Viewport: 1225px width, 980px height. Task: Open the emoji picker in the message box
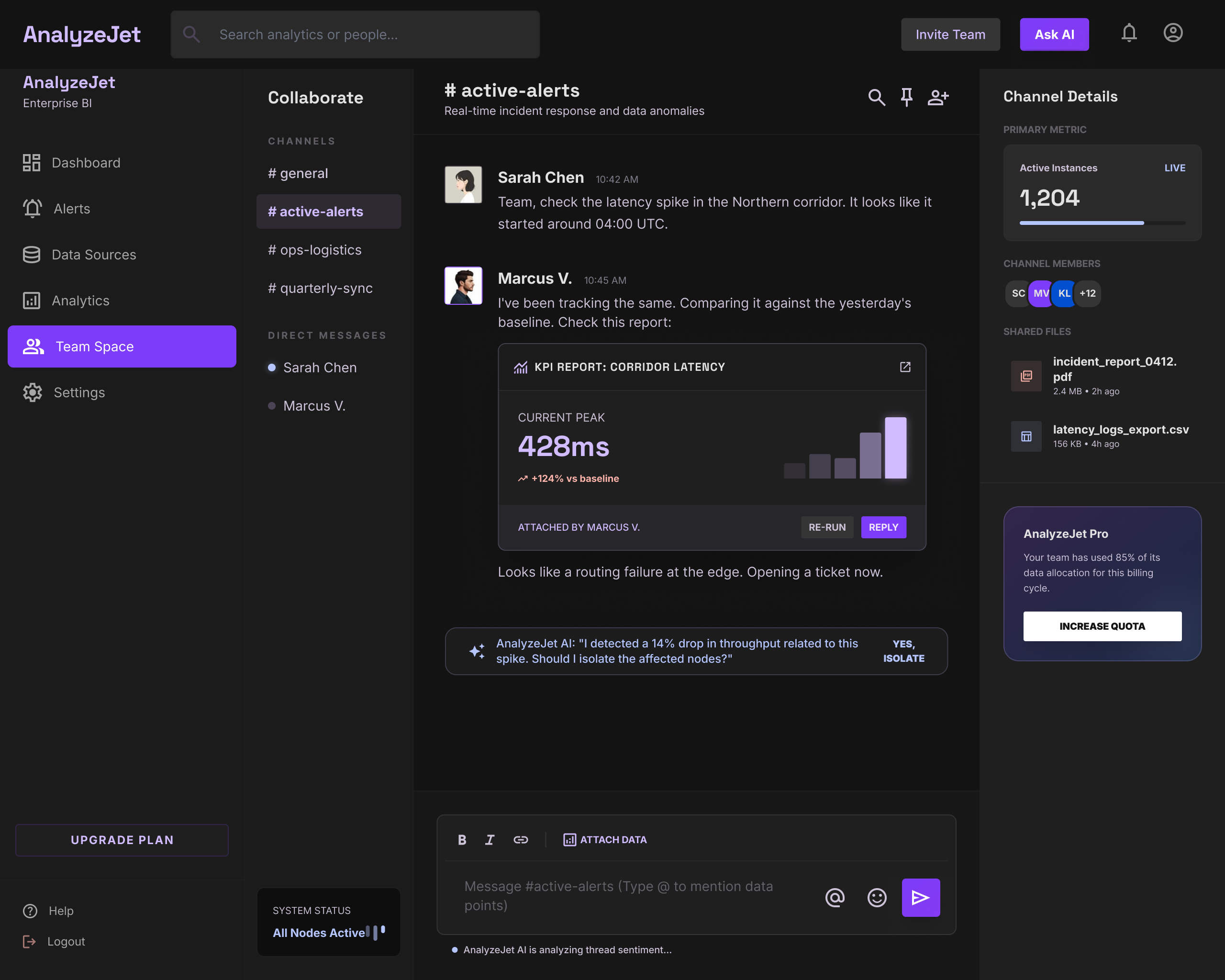point(876,898)
